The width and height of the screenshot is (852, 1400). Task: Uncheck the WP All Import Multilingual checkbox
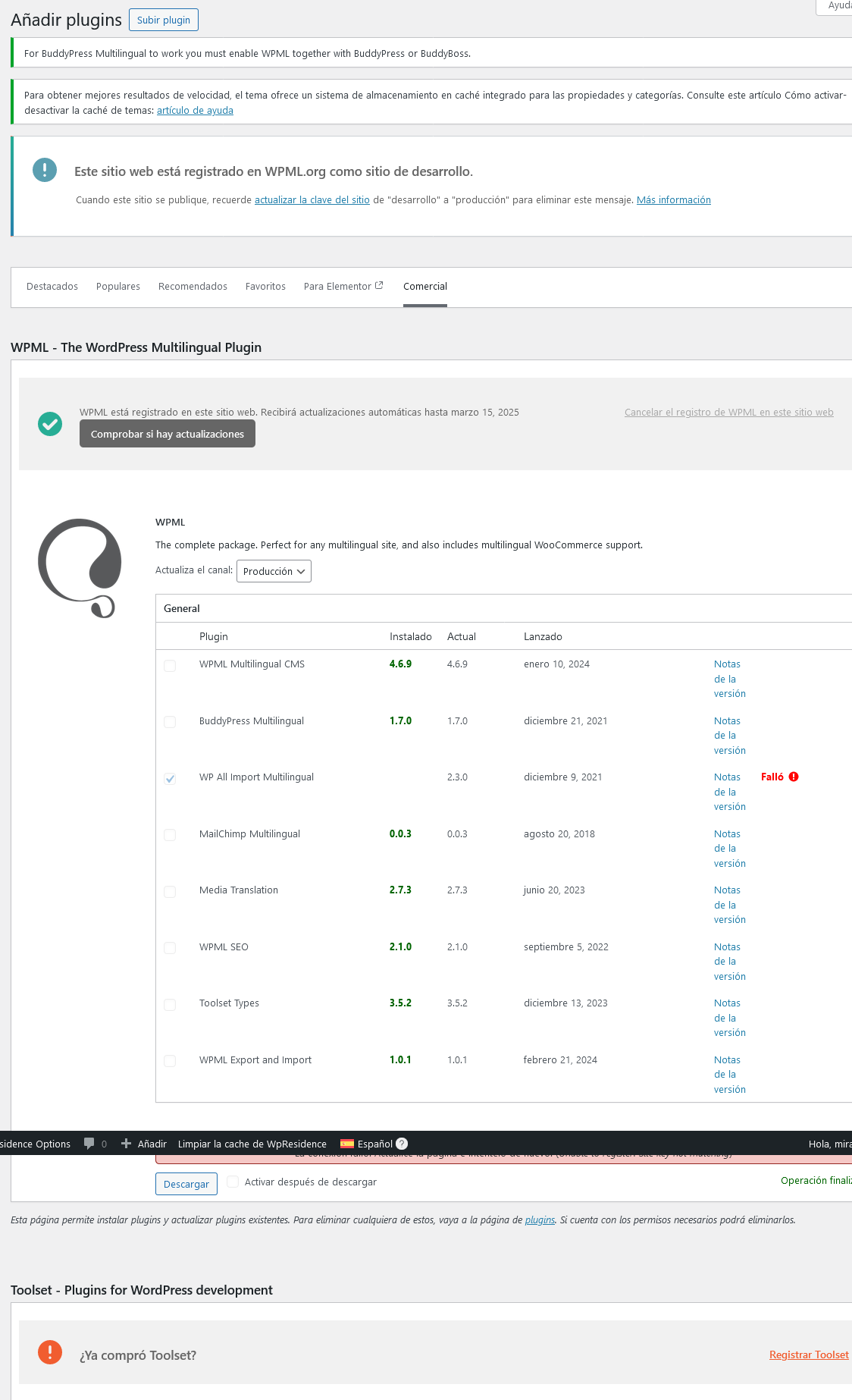coord(170,779)
